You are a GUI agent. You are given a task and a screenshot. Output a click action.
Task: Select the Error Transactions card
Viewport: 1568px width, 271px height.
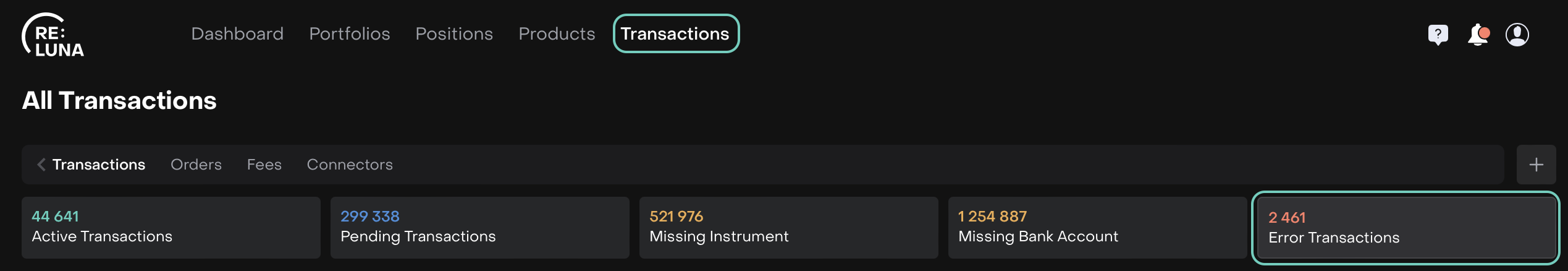point(1406,228)
